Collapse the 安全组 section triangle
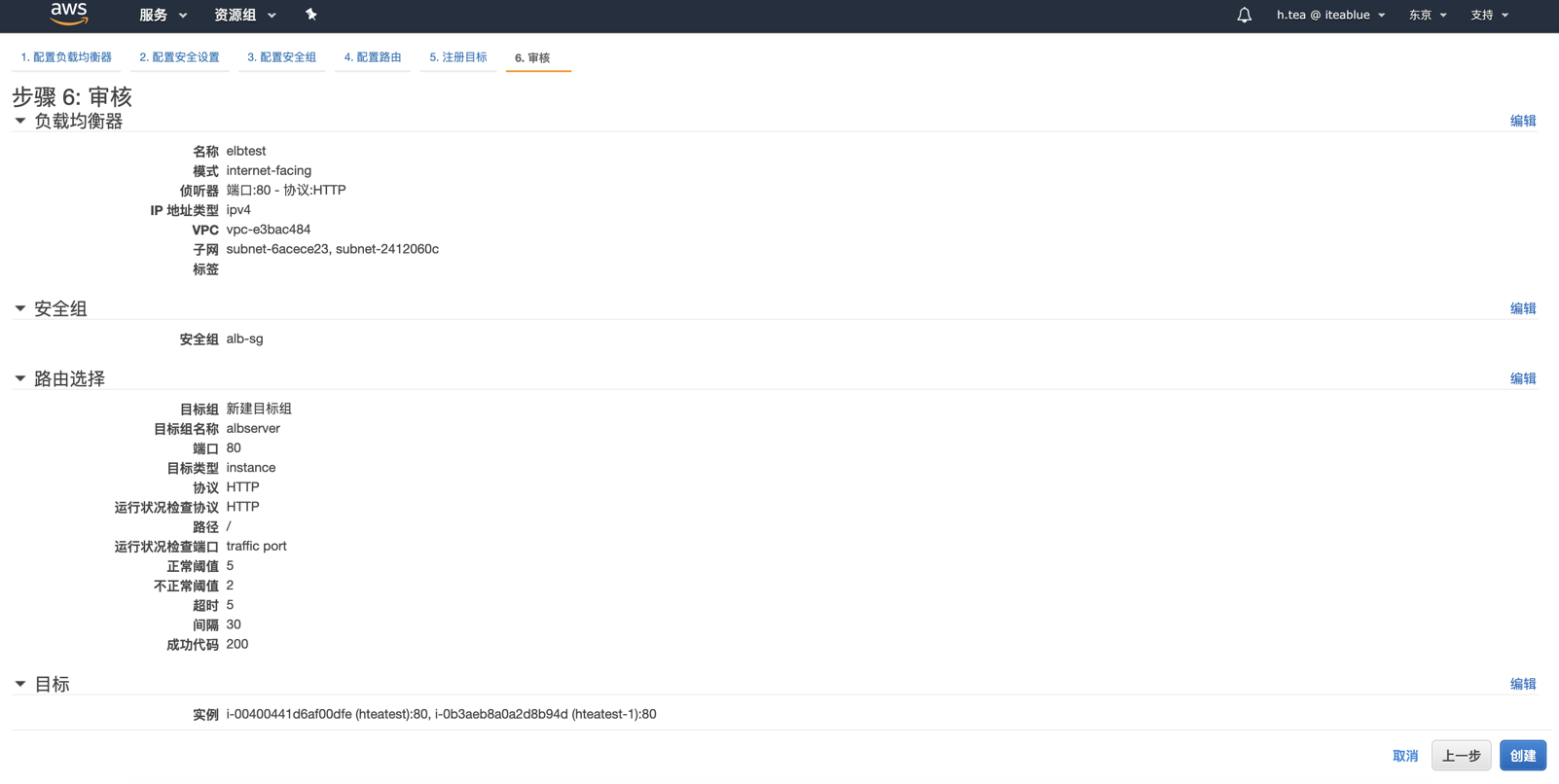The height and width of the screenshot is (784, 1559). (20, 308)
